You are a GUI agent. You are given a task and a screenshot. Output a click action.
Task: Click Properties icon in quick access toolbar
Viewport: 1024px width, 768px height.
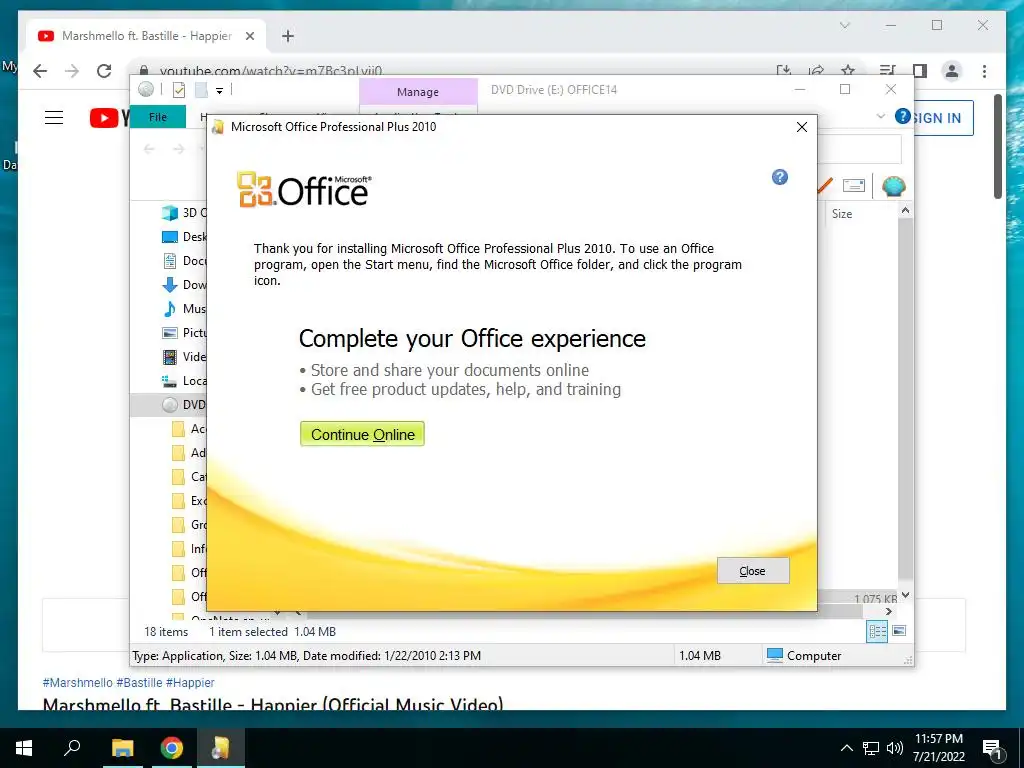tap(179, 90)
